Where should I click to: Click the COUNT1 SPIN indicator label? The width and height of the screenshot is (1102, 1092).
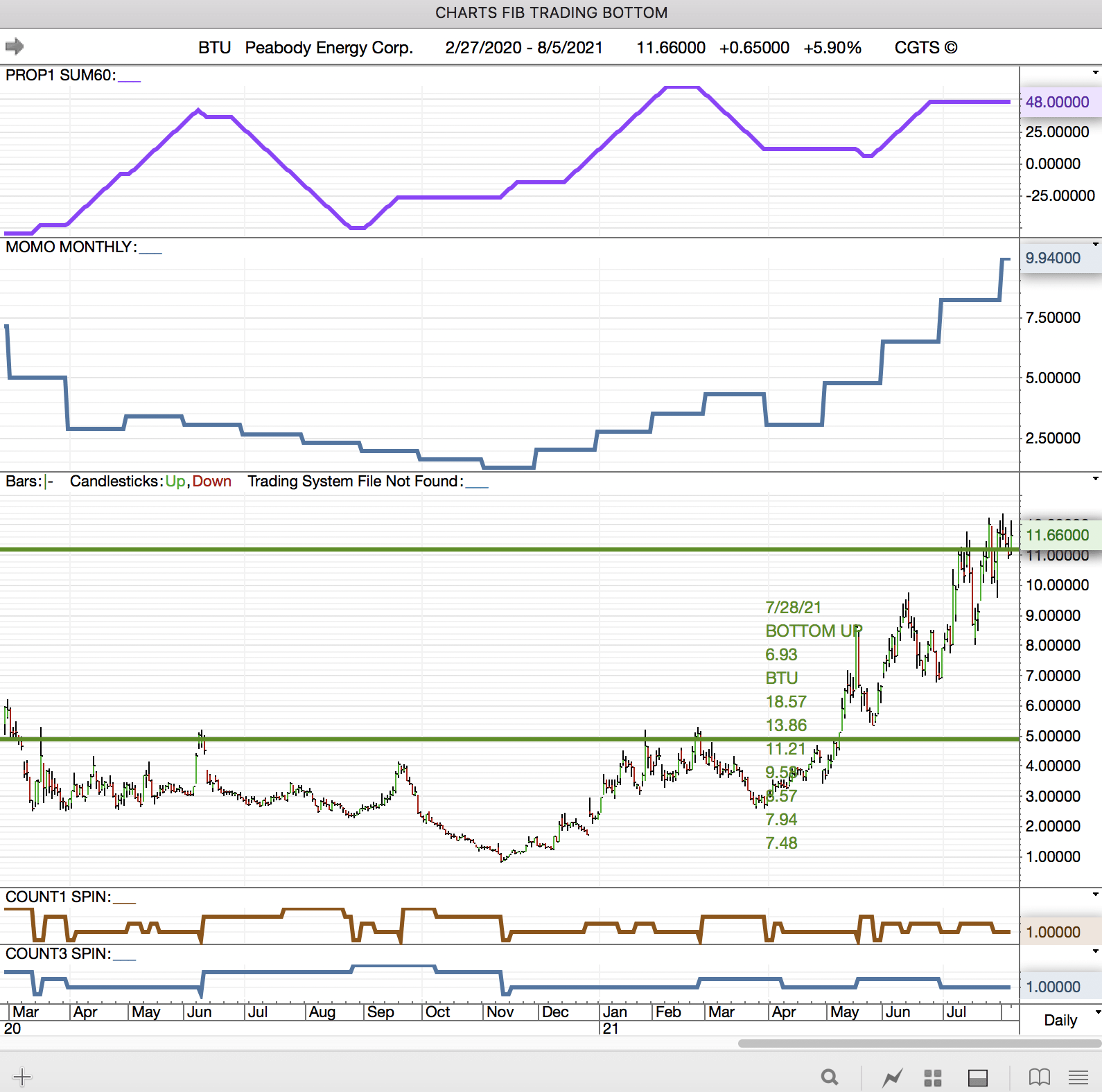pos(58,897)
